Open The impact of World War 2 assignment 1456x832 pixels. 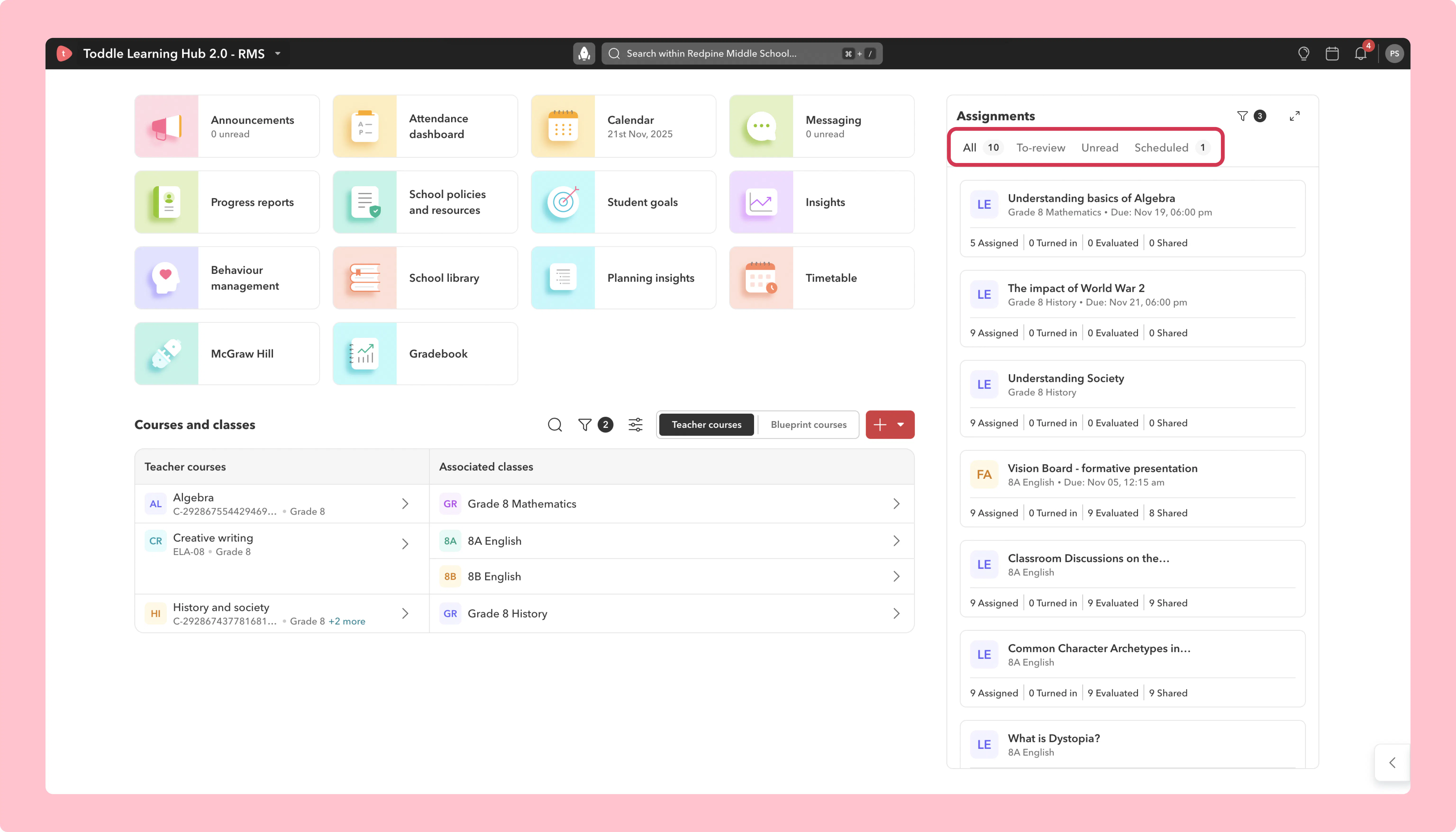pyautogui.click(x=1132, y=309)
